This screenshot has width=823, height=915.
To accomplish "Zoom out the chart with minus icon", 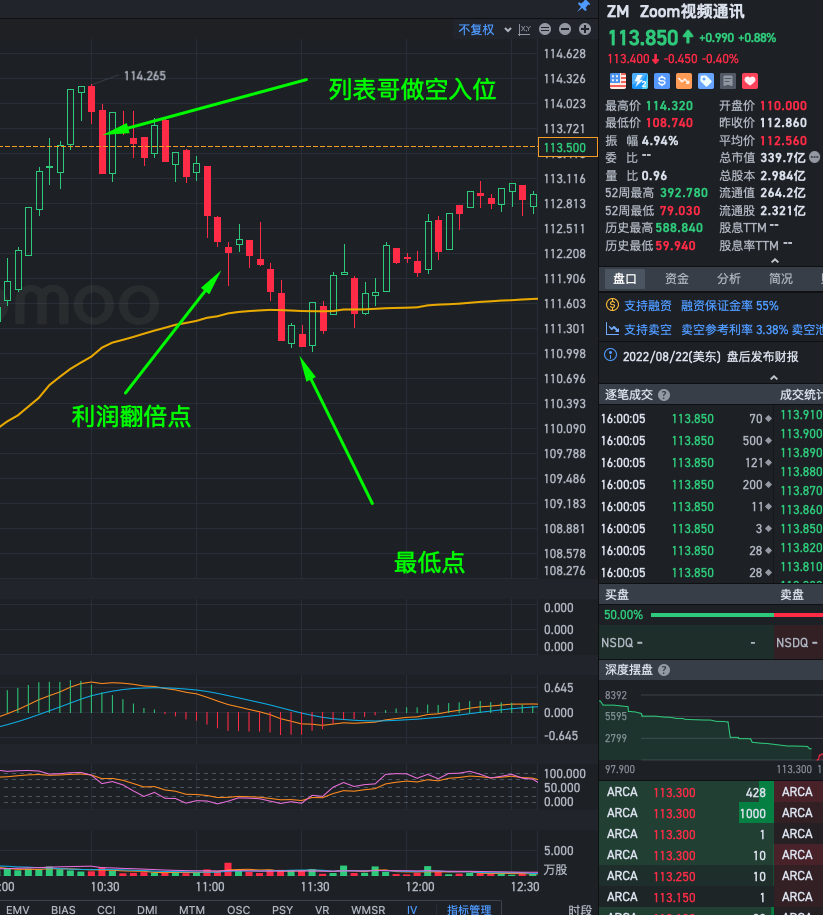I will click(564, 30).
